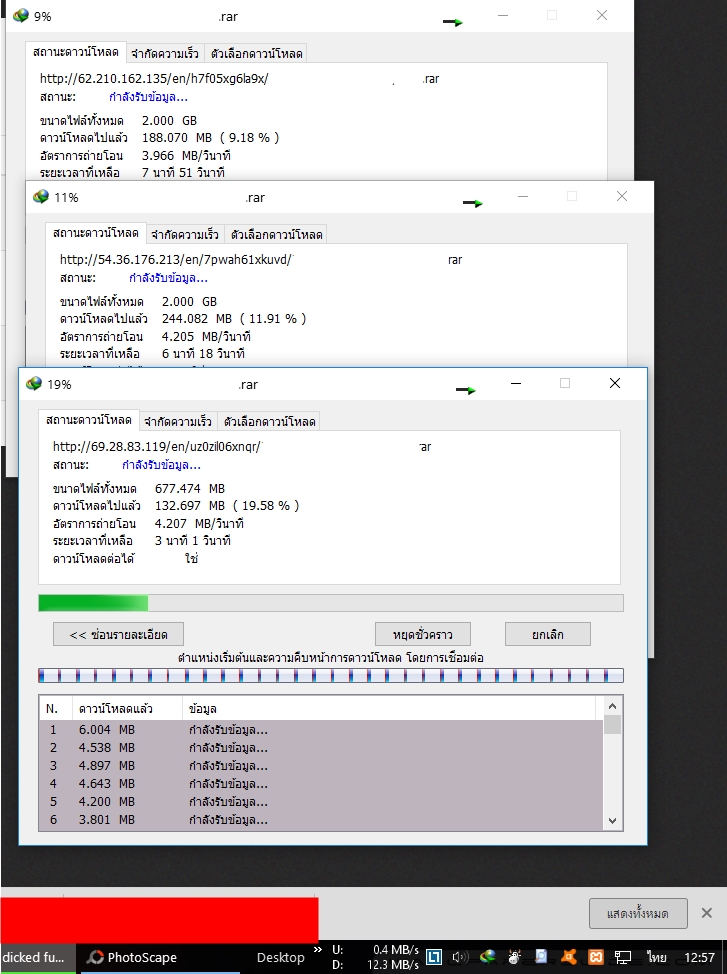This screenshot has height=974, width=727.
Task: Click the PhotoScape taskbar button
Action: pyautogui.click(x=158, y=957)
